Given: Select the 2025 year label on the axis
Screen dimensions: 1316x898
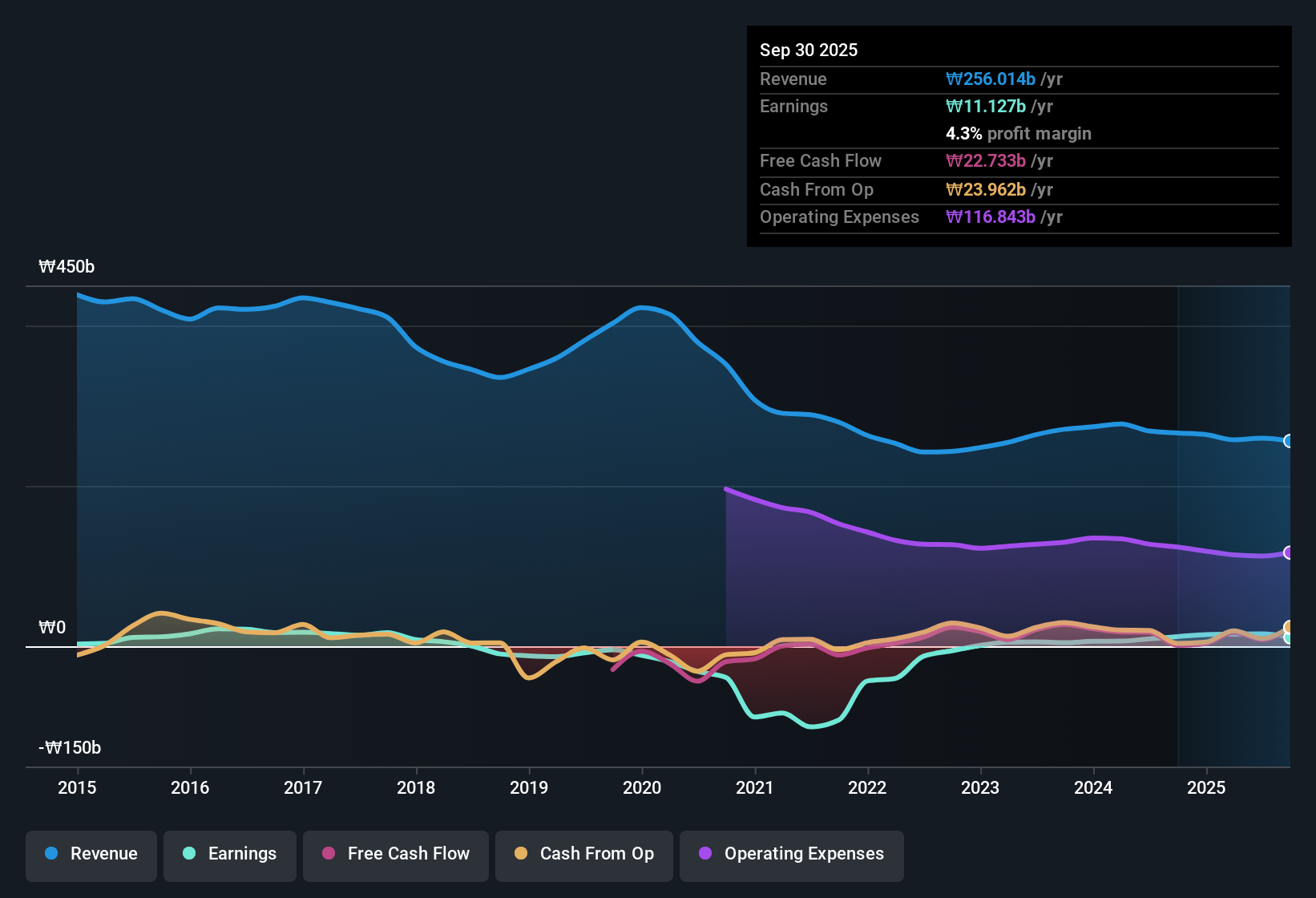Looking at the screenshot, I should point(1207,788).
